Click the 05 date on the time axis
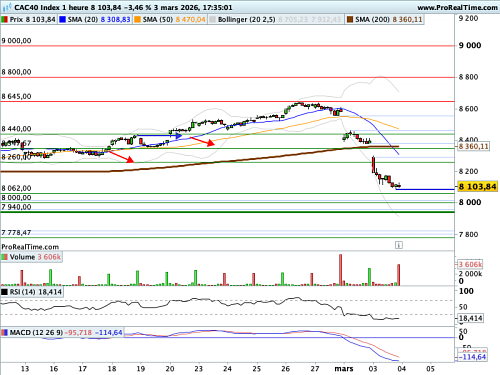 pos(431,369)
